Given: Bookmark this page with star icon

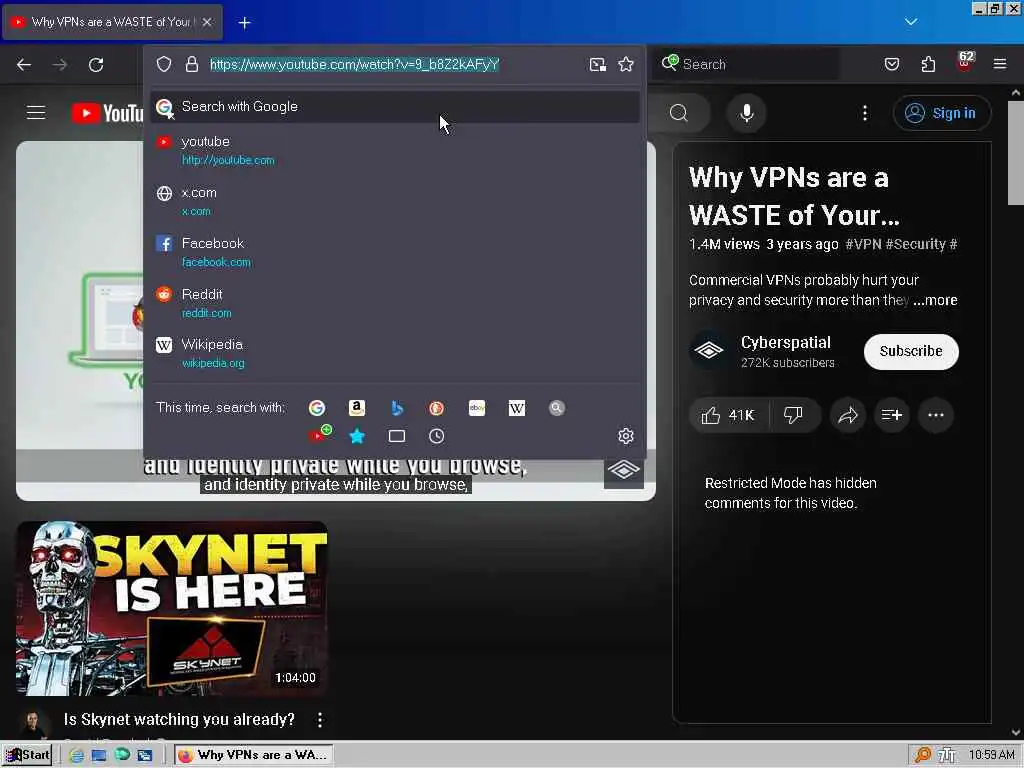Looking at the screenshot, I should [x=626, y=64].
